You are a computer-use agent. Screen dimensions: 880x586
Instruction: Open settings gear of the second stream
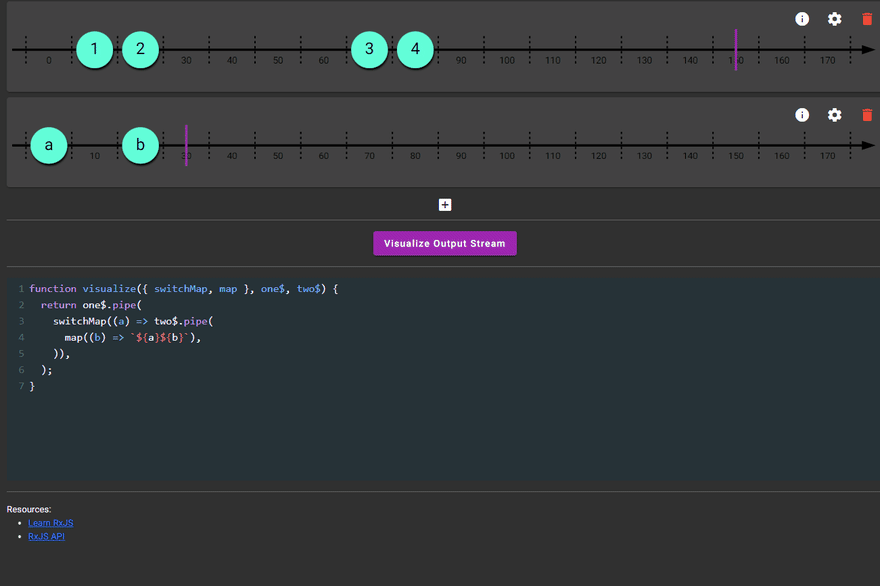(x=835, y=115)
